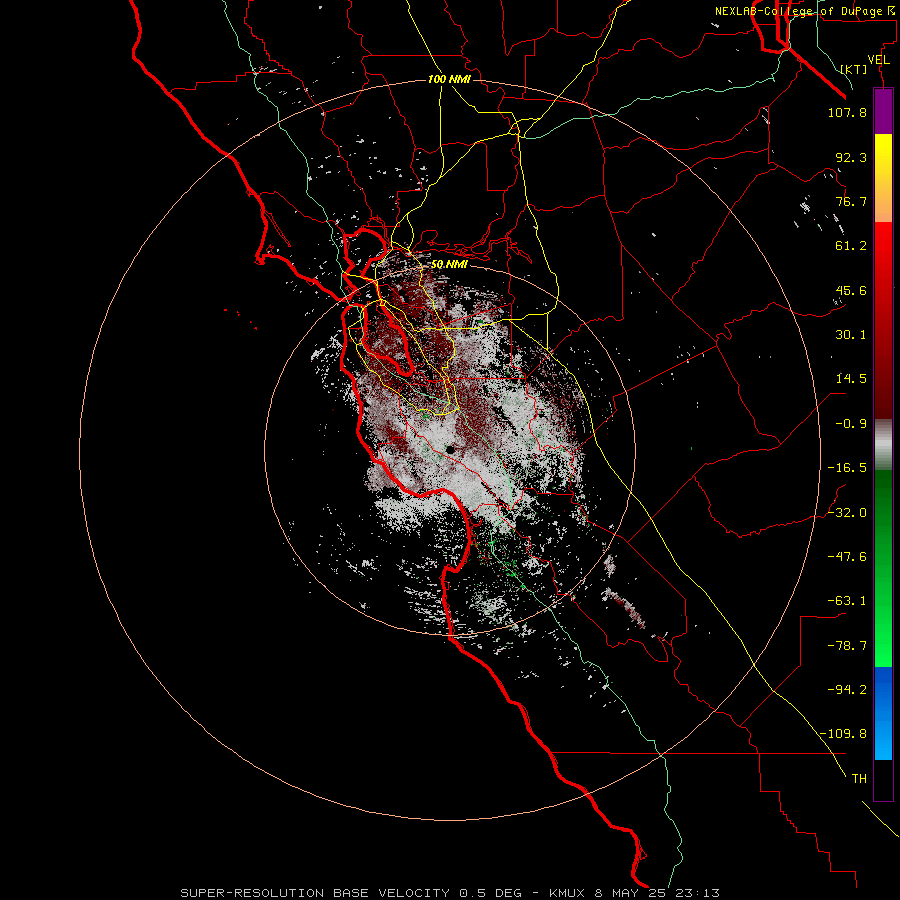Select the -47.6 knot scale value
900x900 pixels.
(847, 557)
